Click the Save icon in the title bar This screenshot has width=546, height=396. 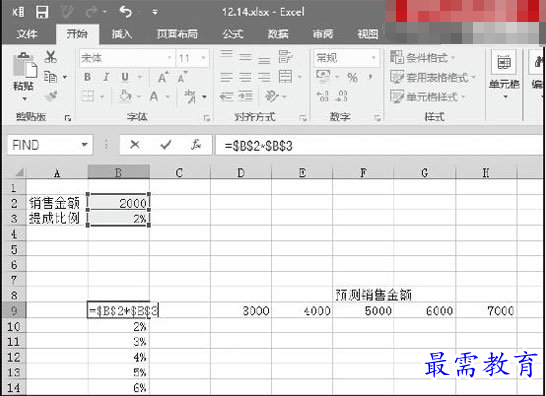42,12
